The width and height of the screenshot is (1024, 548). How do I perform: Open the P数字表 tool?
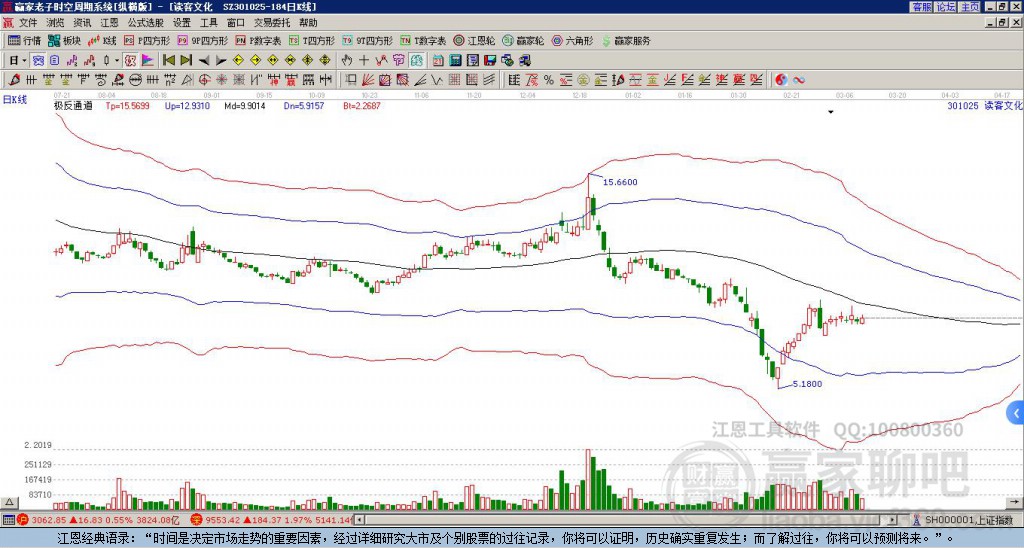[259, 40]
